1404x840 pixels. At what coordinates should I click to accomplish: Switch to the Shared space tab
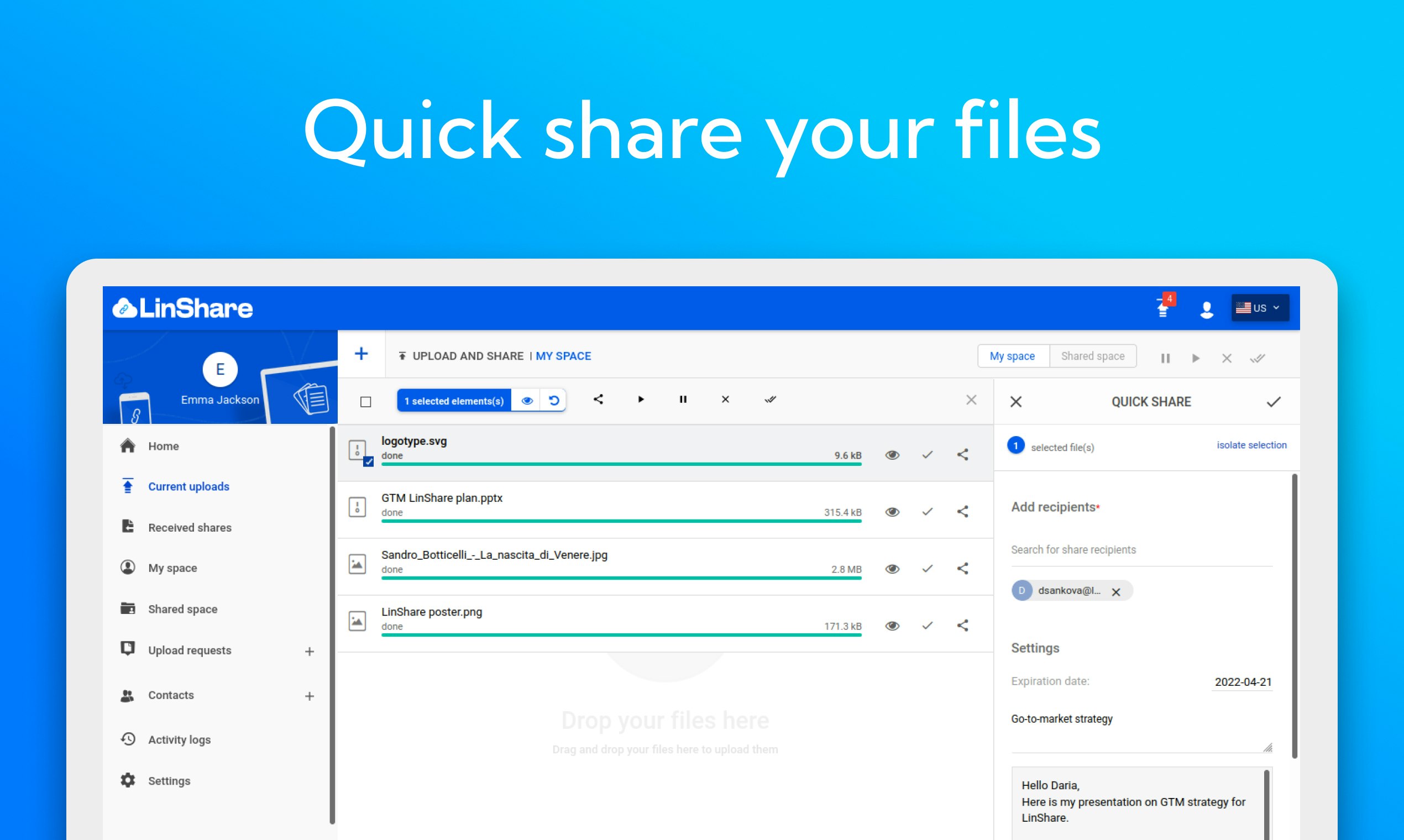[1092, 356]
